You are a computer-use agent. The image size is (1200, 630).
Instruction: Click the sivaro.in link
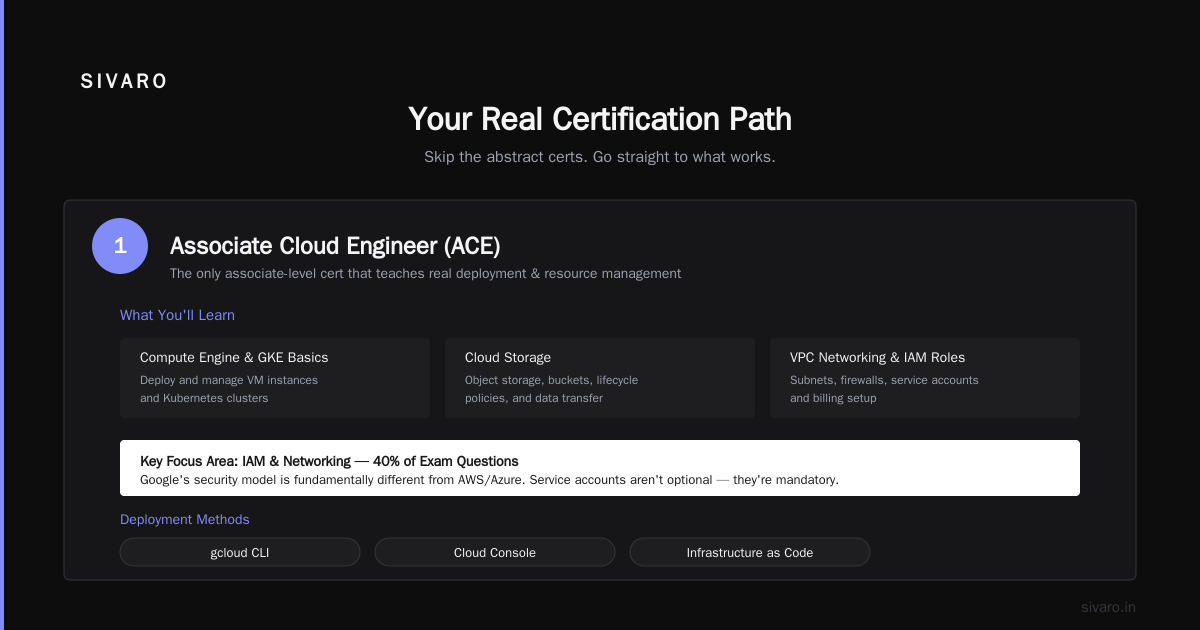click(x=1108, y=607)
